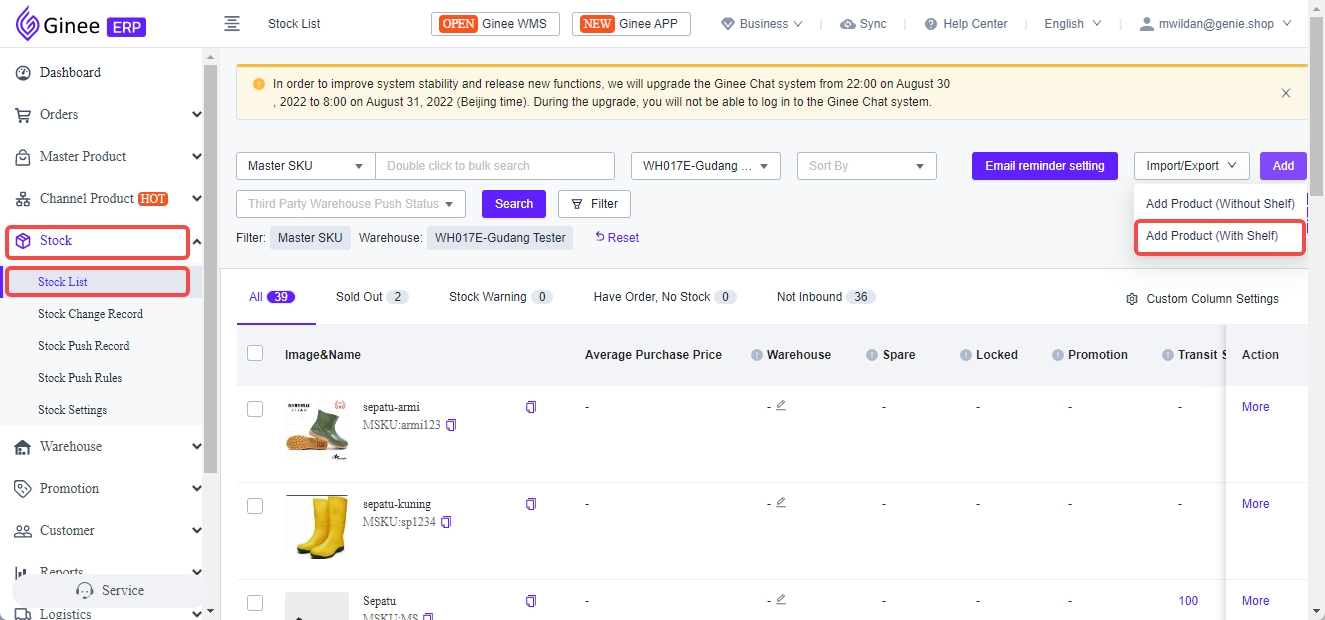Tick the select-all header checkbox
The image size is (1325, 620).
pos(255,353)
